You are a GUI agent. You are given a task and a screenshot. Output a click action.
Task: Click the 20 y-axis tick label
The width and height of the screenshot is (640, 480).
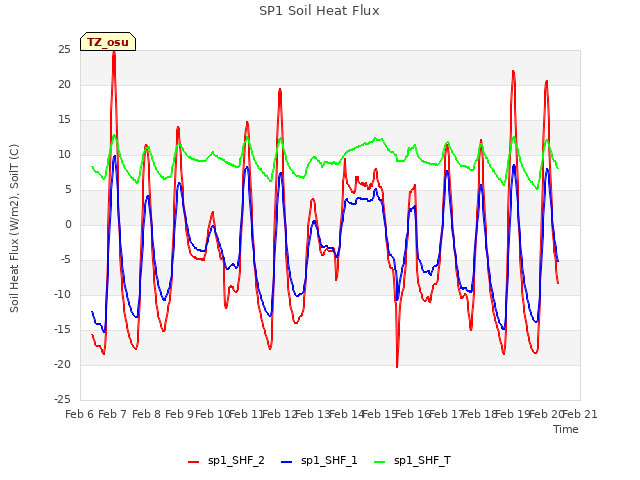pyautogui.click(x=64, y=84)
